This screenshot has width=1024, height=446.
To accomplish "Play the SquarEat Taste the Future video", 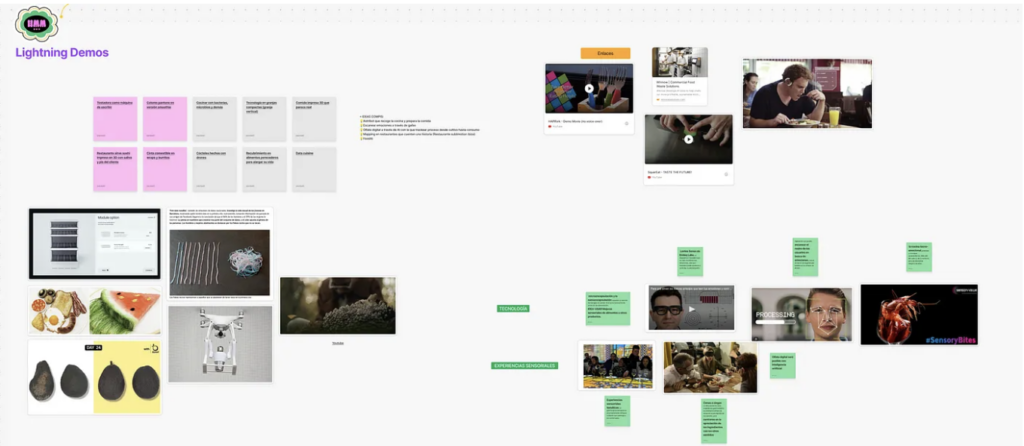I will (689, 139).
